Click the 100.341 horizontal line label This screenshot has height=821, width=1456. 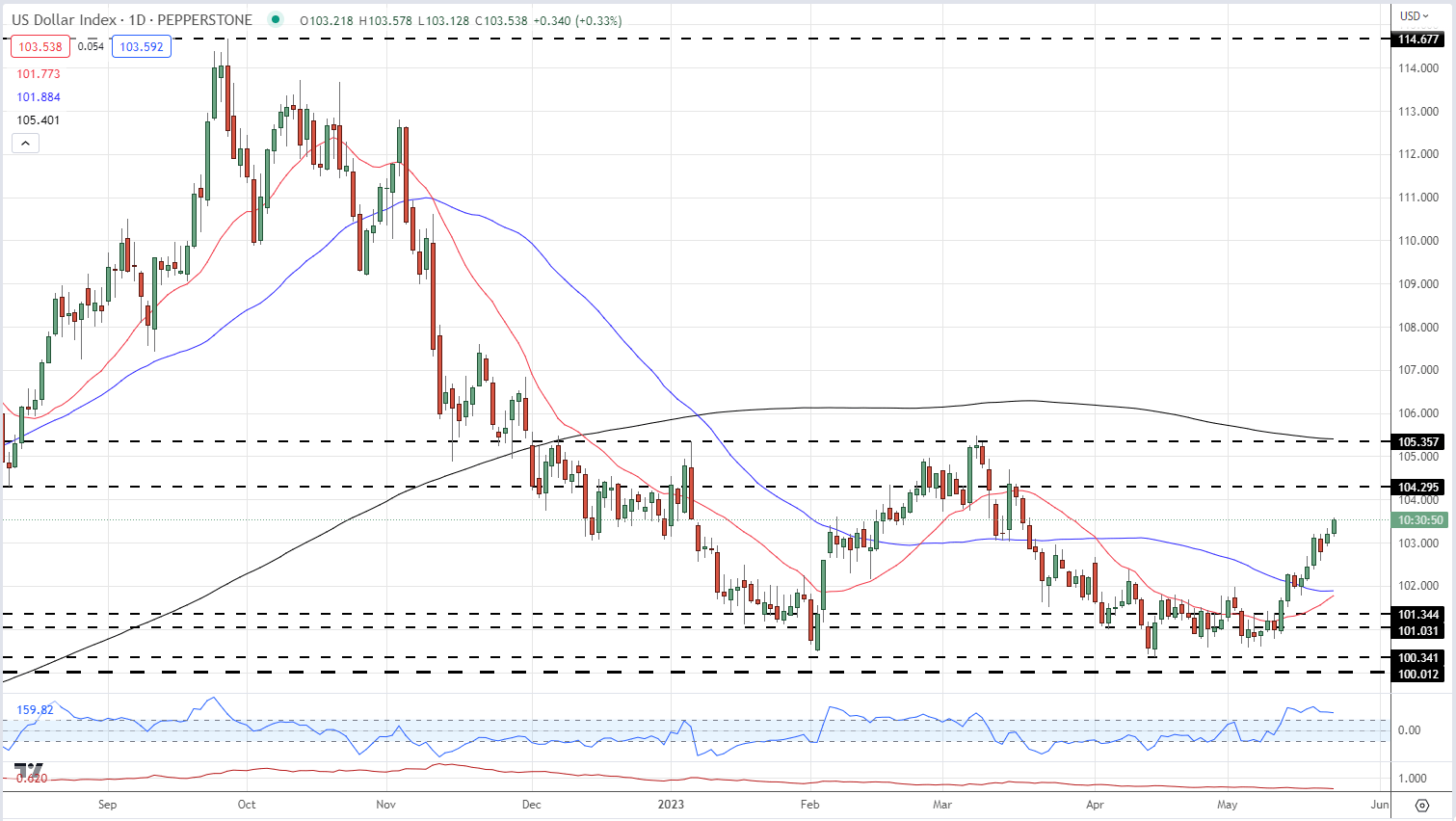[x=1419, y=658]
